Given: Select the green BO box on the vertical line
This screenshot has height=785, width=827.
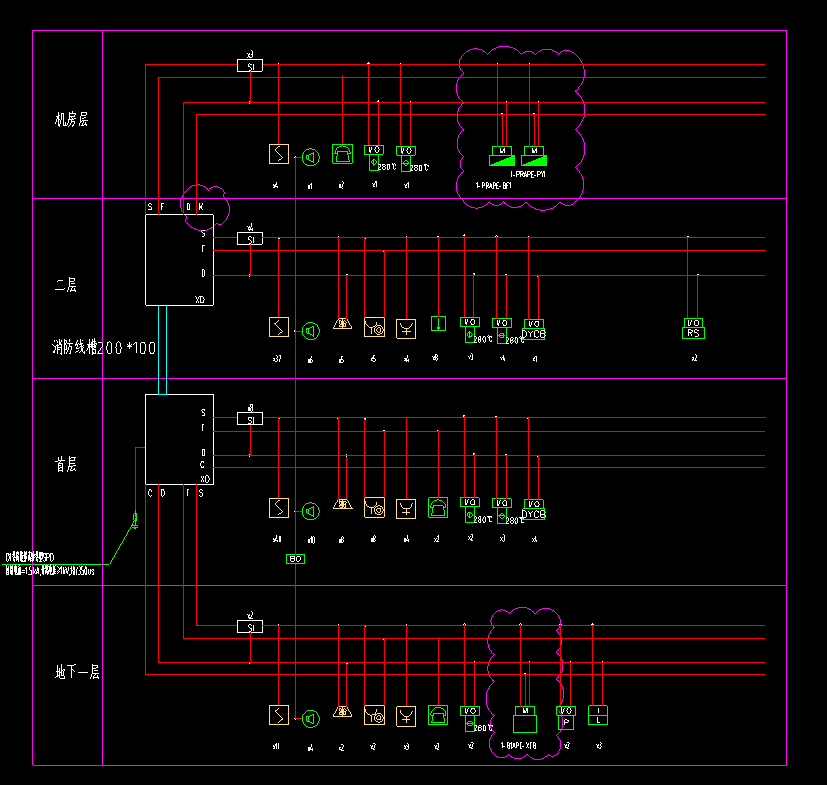Looking at the screenshot, I should tap(295, 559).
